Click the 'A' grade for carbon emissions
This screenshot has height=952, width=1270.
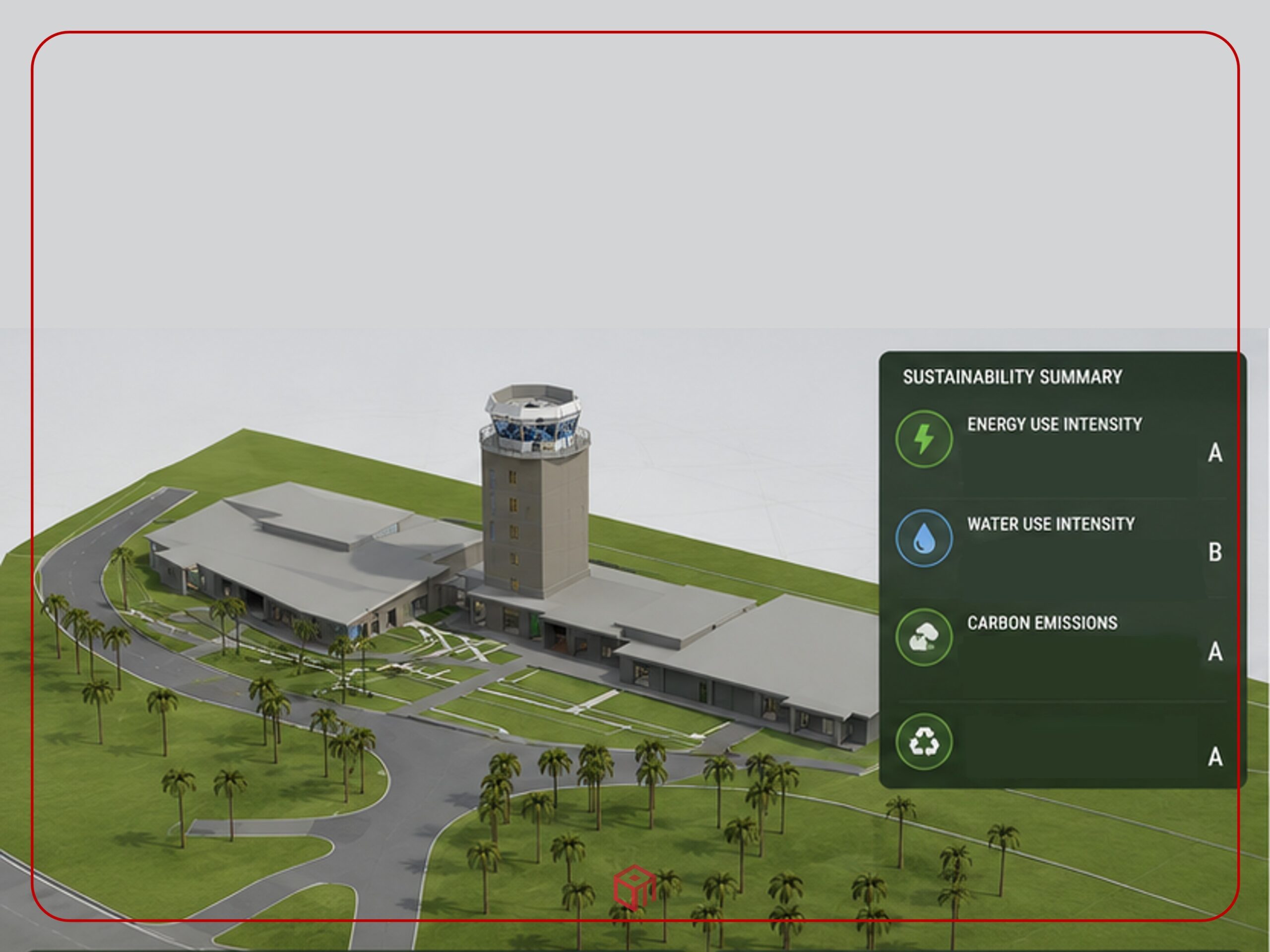coord(1215,652)
